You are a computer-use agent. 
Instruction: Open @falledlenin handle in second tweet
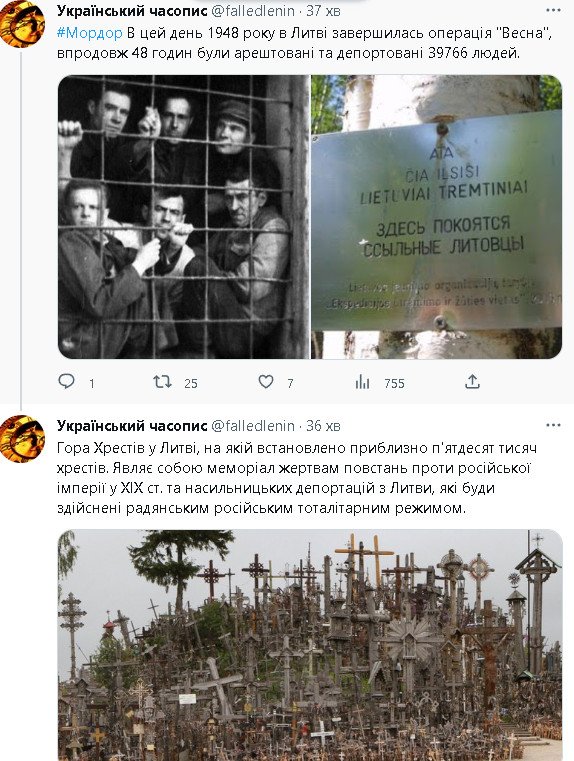253,426
